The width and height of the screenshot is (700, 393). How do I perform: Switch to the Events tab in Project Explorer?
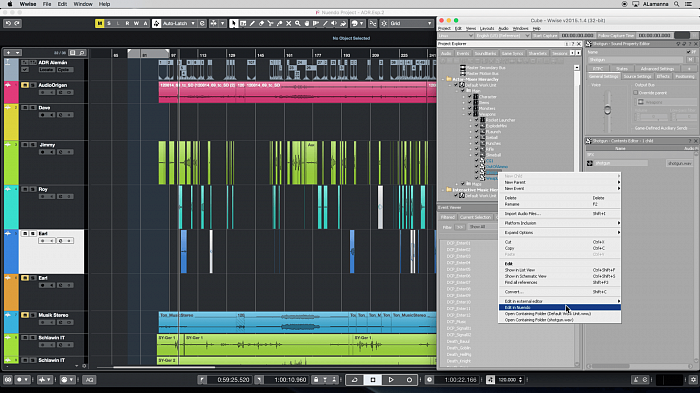(x=462, y=53)
